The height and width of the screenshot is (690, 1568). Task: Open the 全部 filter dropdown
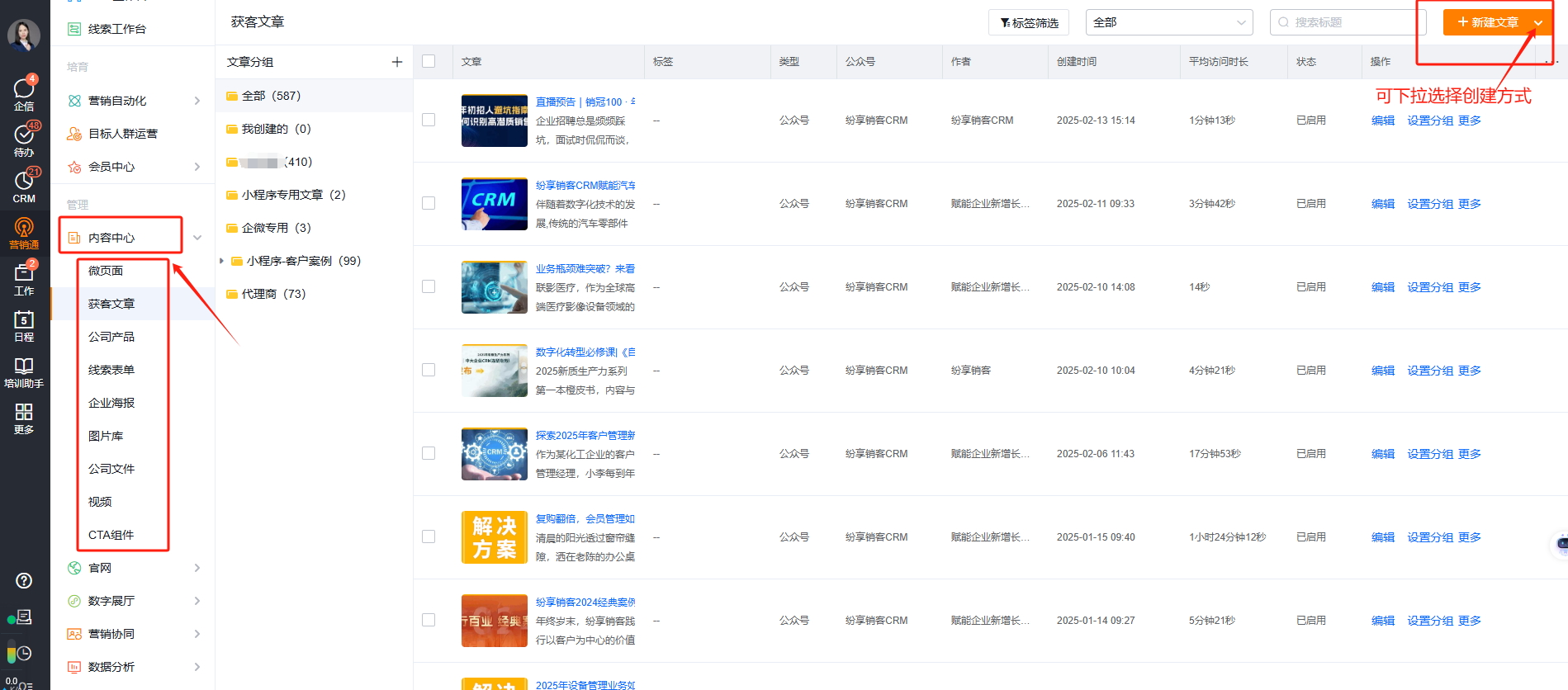pos(1169,22)
